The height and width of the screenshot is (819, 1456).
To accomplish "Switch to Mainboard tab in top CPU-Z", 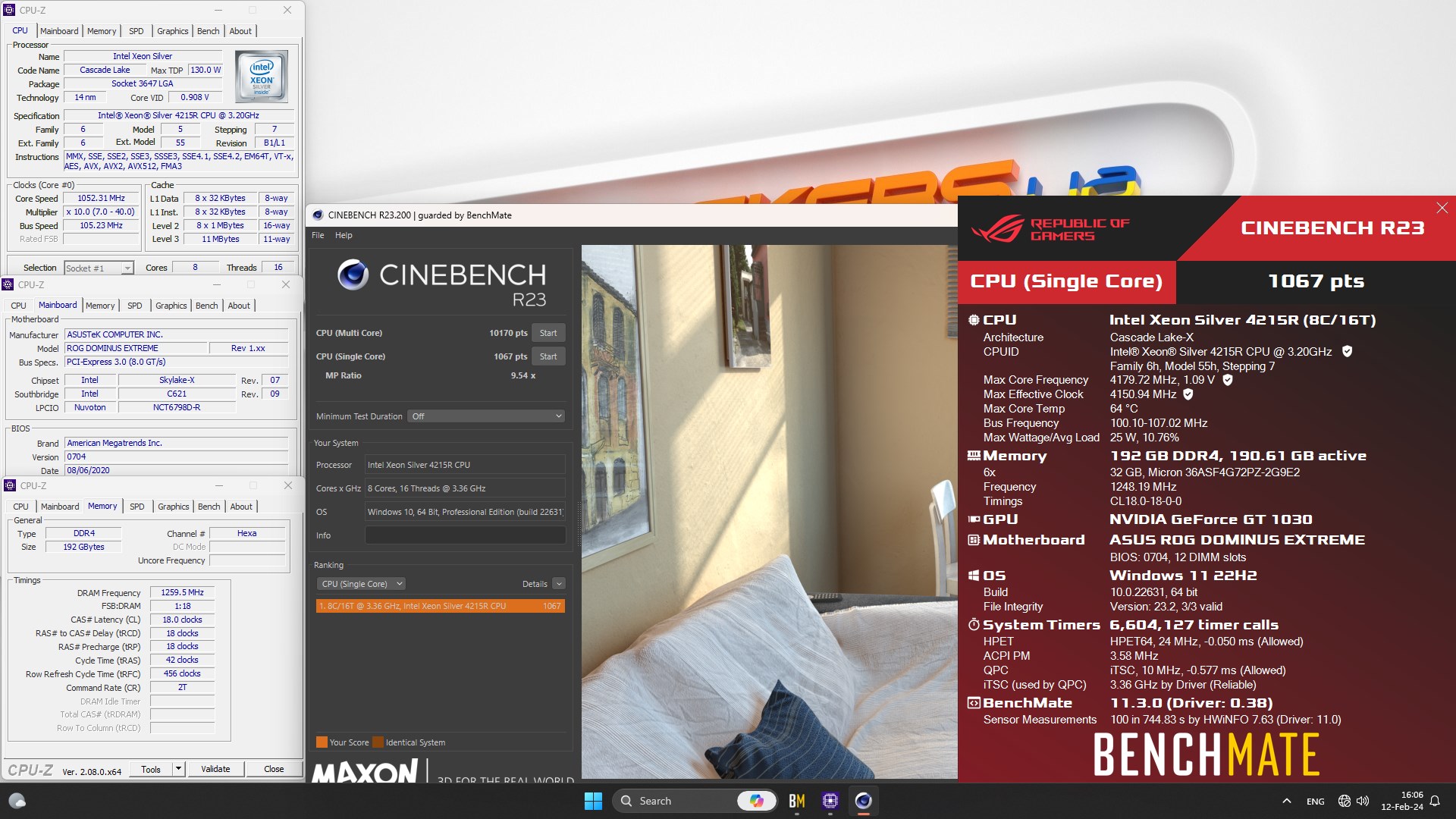I will click(59, 31).
